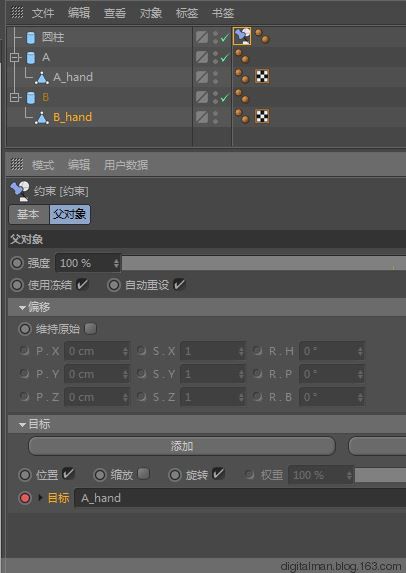Click the 目标 link field containing A_hand
The width and height of the screenshot is (406, 573).
coord(240,498)
